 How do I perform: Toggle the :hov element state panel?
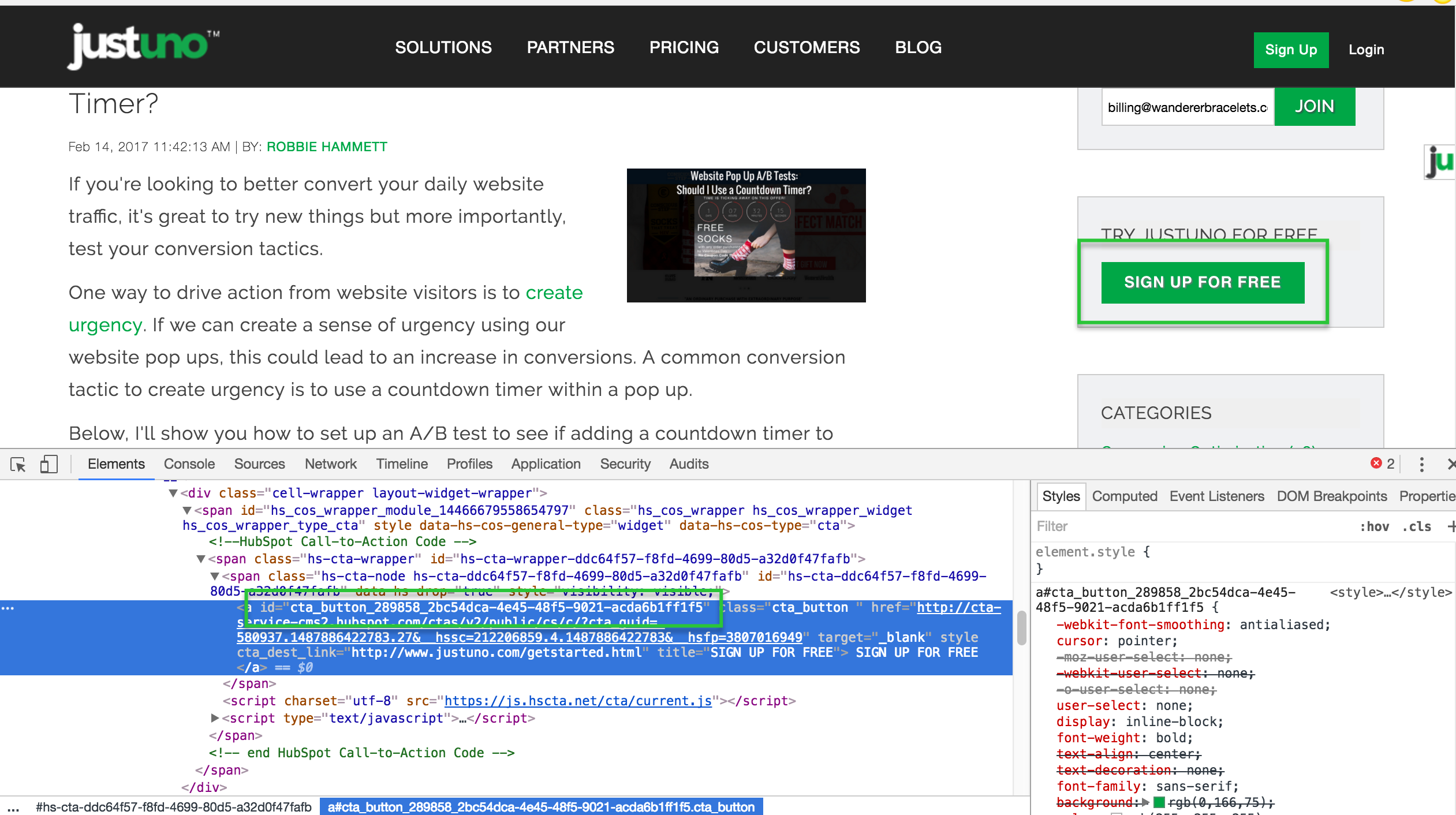click(x=1375, y=526)
